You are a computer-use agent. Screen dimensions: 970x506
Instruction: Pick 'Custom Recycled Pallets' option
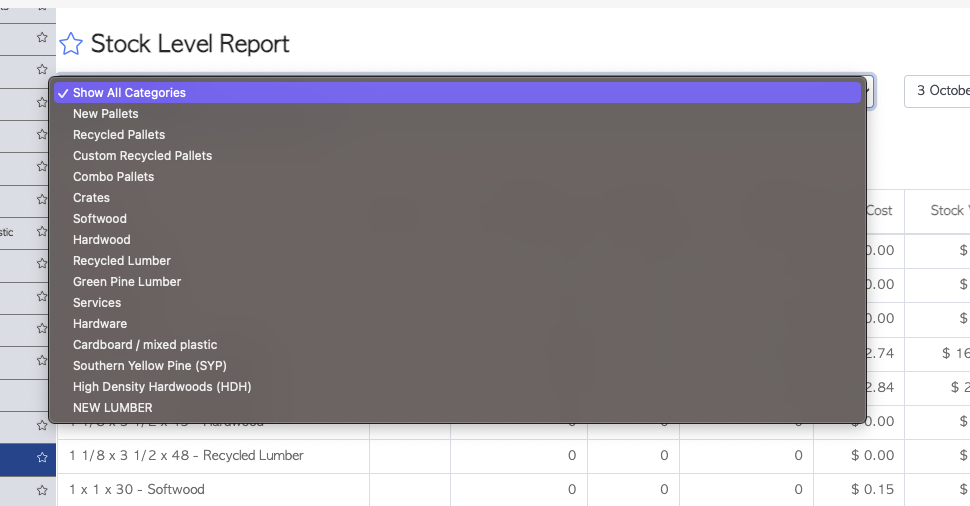point(457,156)
